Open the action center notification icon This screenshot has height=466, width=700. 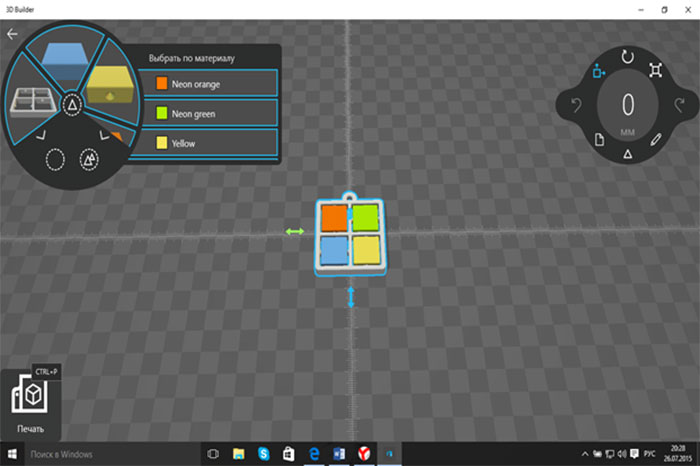click(x=634, y=454)
